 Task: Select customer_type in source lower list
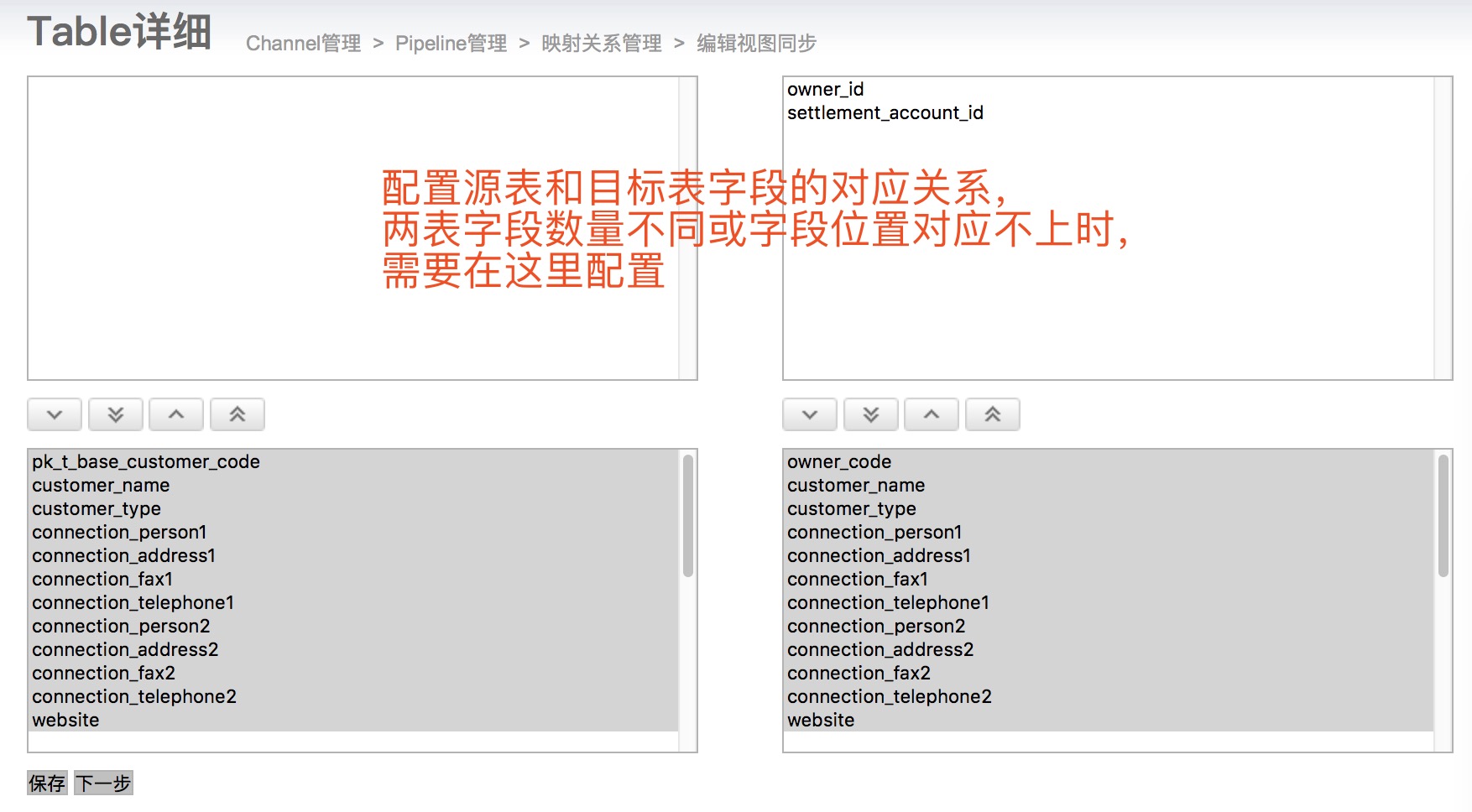(x=353, y=508)
